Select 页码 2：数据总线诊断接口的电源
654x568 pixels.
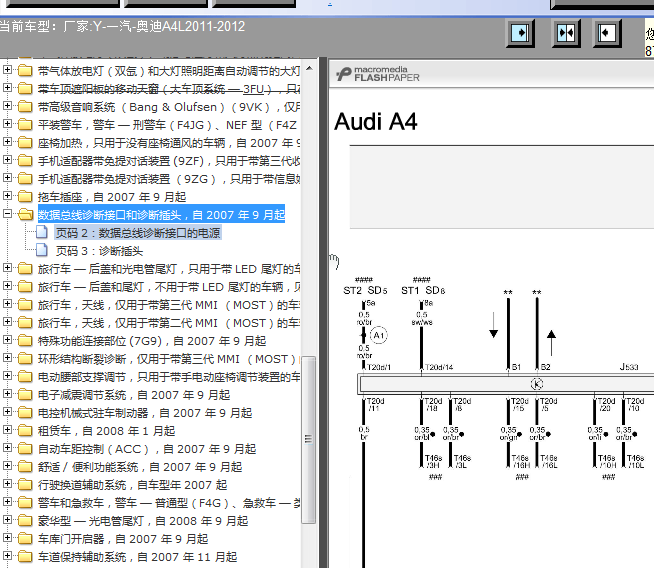coord(138,233)
